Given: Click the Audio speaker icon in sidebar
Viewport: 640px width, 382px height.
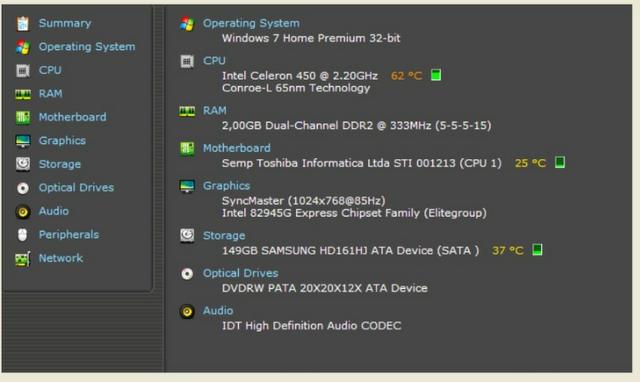Looking at the screenshot, I should click(23, 211).
